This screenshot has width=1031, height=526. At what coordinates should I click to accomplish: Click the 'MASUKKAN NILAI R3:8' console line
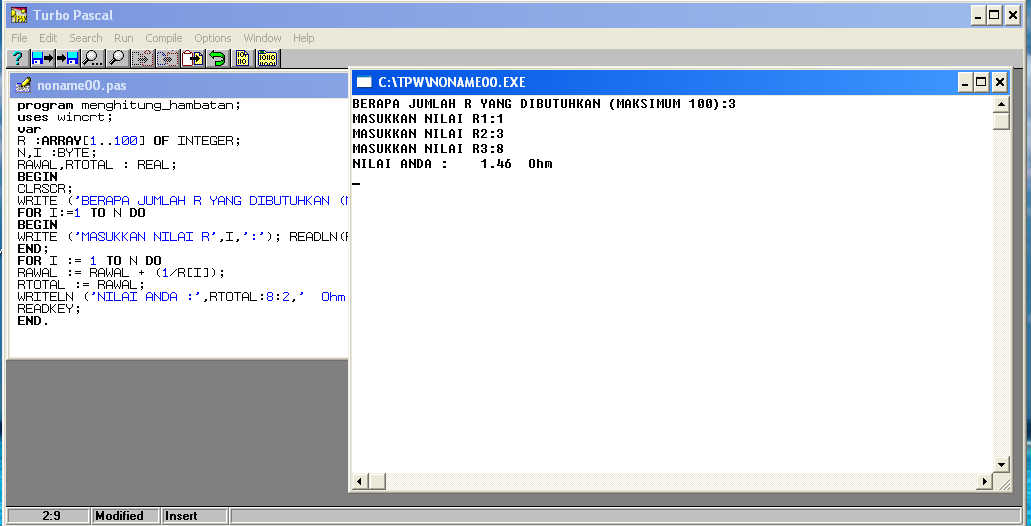[428, 149]
